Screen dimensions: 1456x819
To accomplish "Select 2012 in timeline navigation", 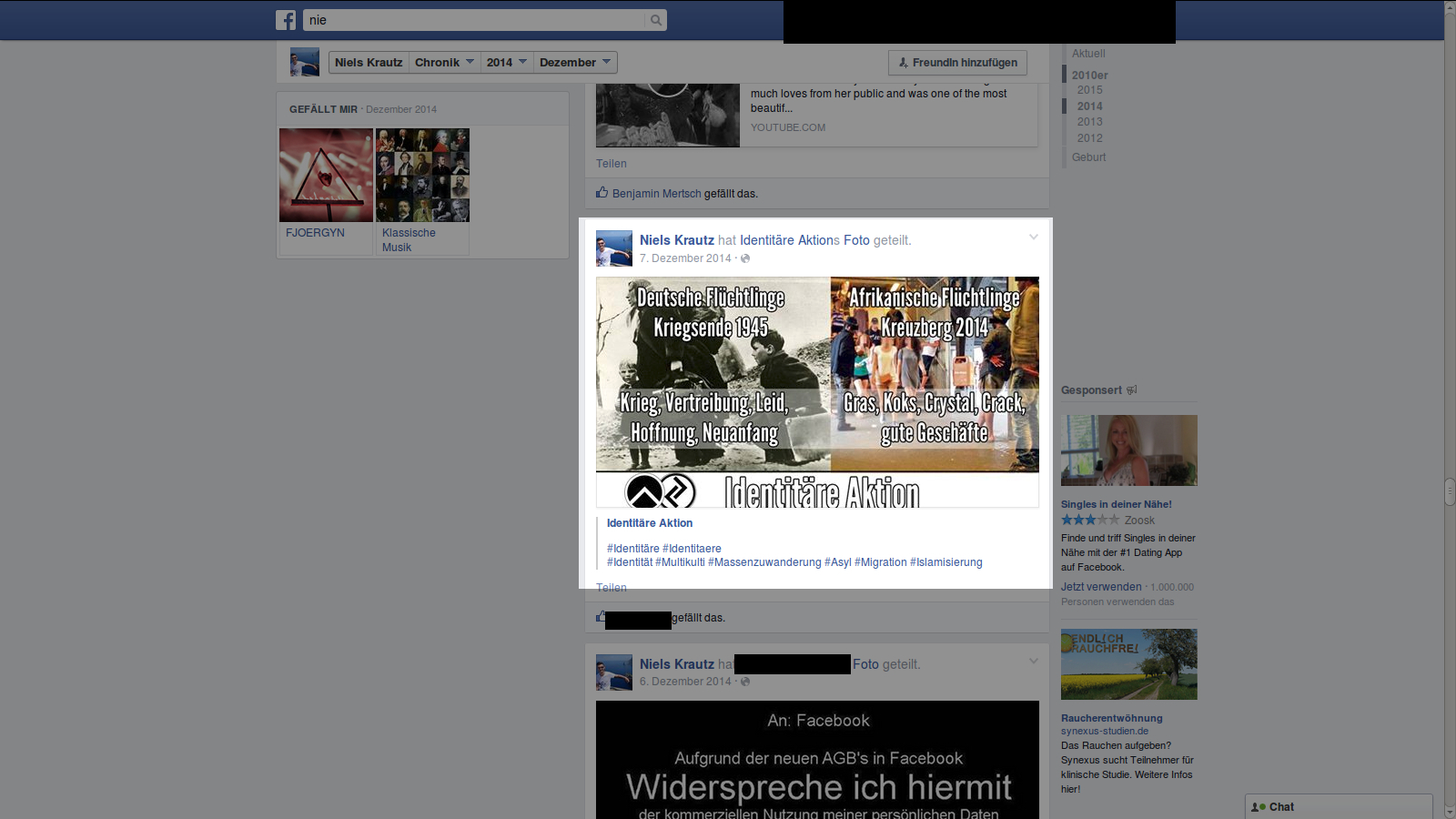I will [x=1089, y=138].
